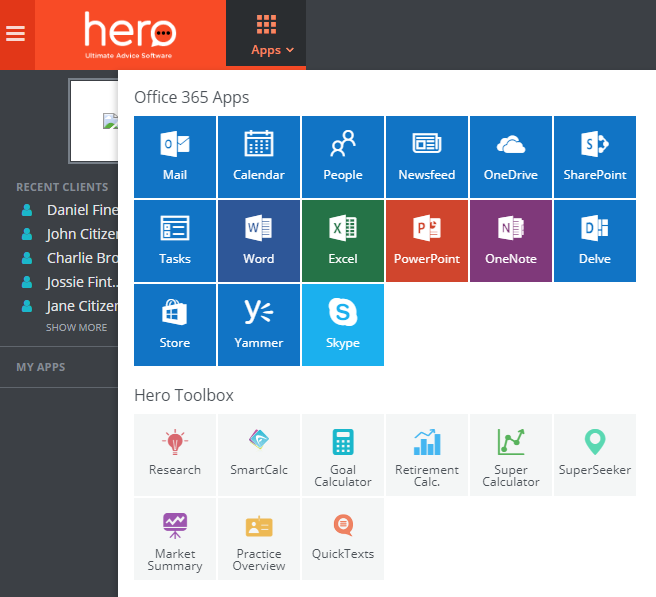The height and width of the screenshot is (597, 656).
Task: Open the Retirement Calc. tool
Action: pyautogui.click(x=427, y=455)
